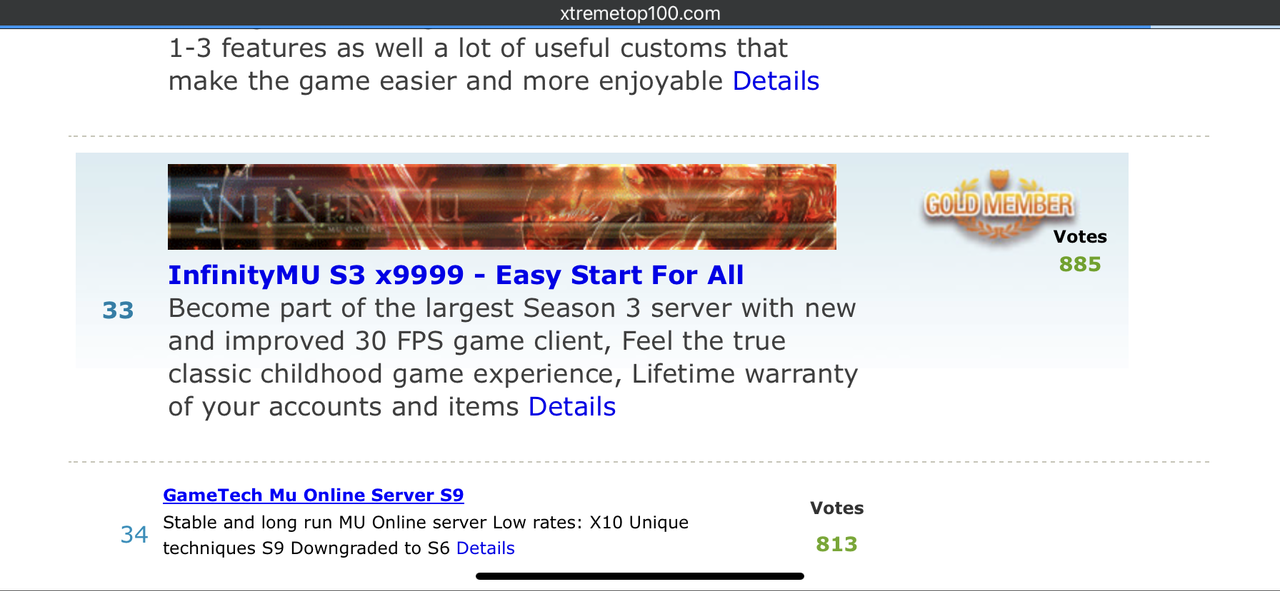Click Details link after 'more enjoyable'
Viewport: 1280px width, 591px height.
coord(776,81)
